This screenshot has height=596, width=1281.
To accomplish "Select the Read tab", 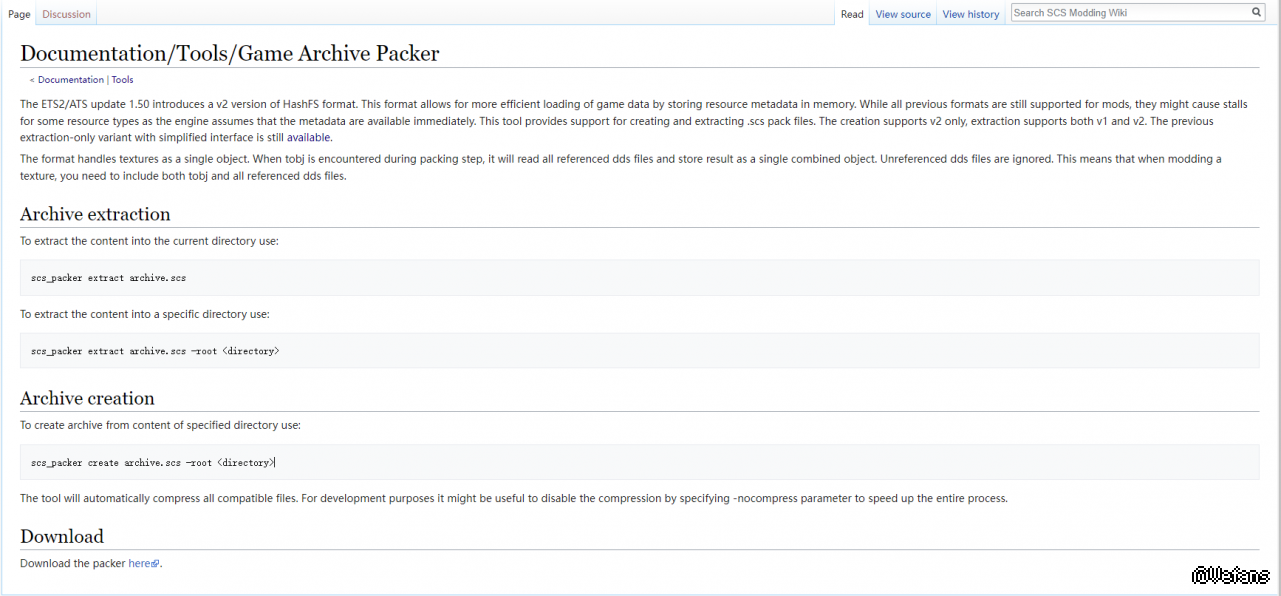I will [x=852, y=14].
